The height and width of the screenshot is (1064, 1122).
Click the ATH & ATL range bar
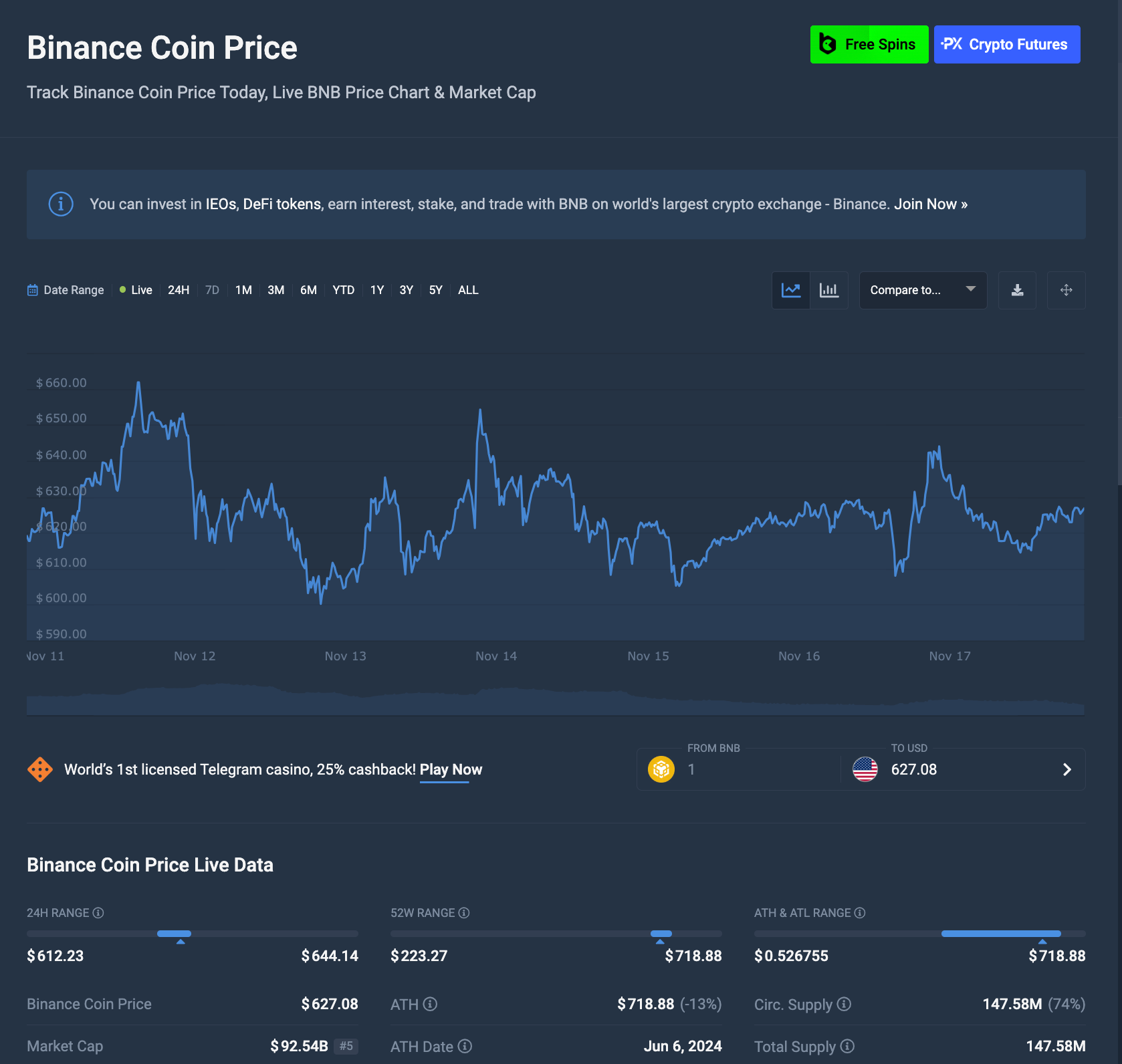pos(920,934)
